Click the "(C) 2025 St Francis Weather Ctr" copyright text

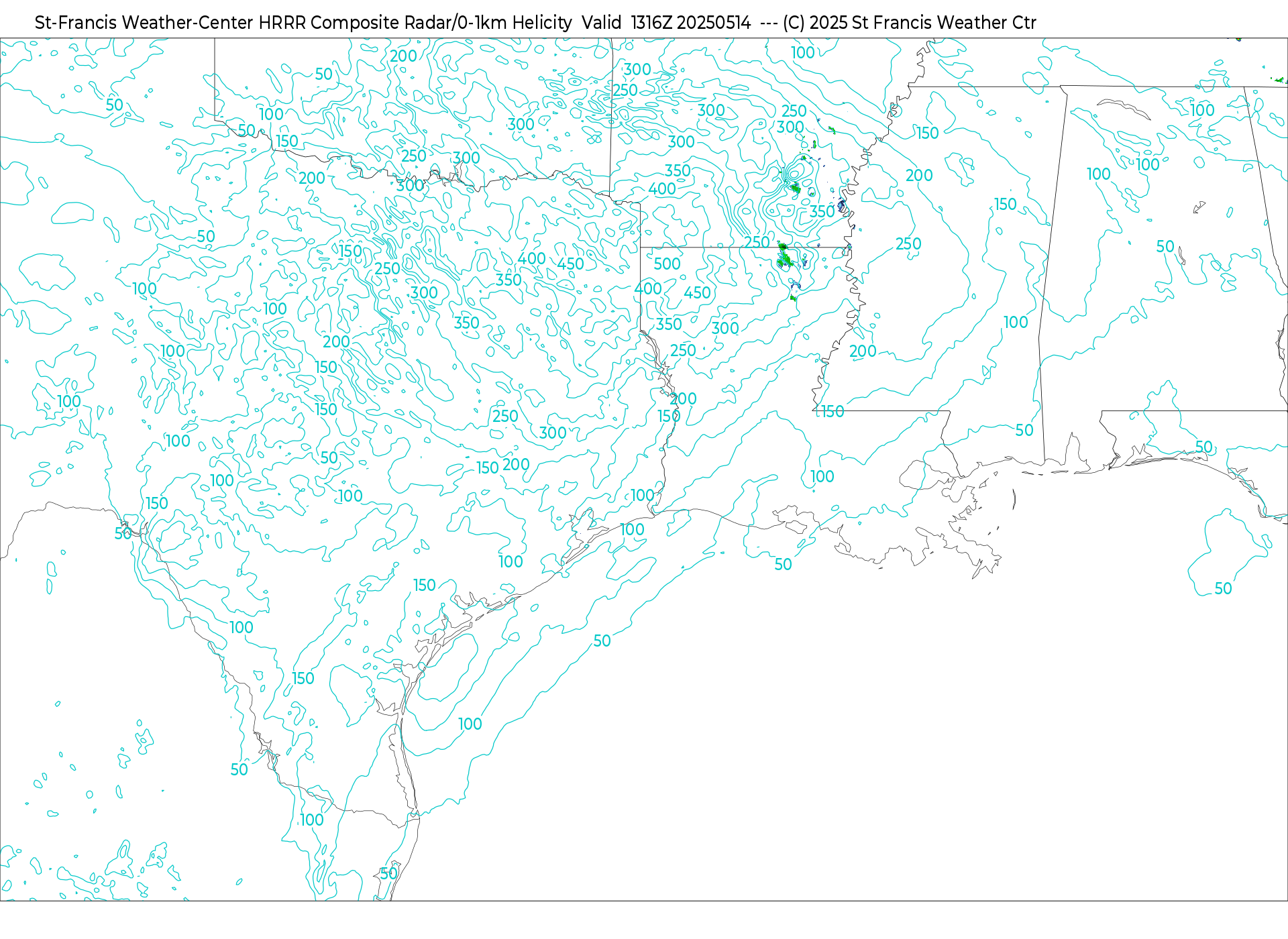tap(910, 23)
